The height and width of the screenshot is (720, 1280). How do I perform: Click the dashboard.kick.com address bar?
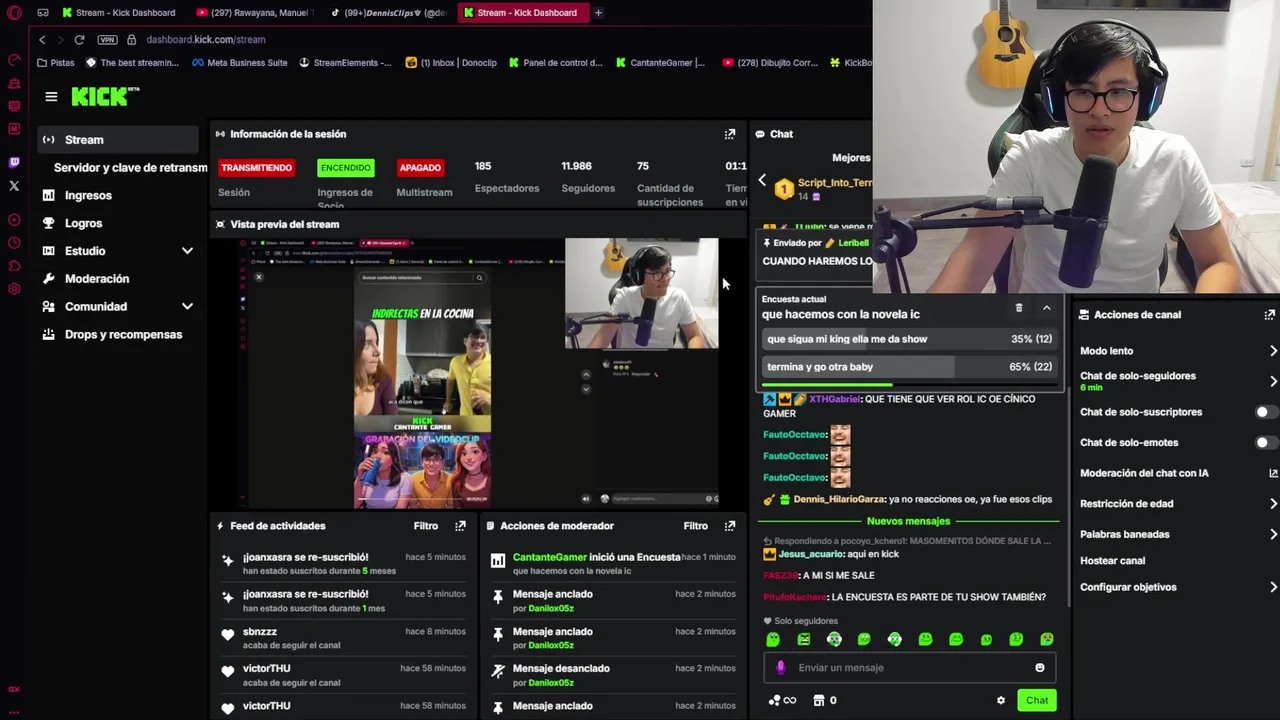click(205, 40)
